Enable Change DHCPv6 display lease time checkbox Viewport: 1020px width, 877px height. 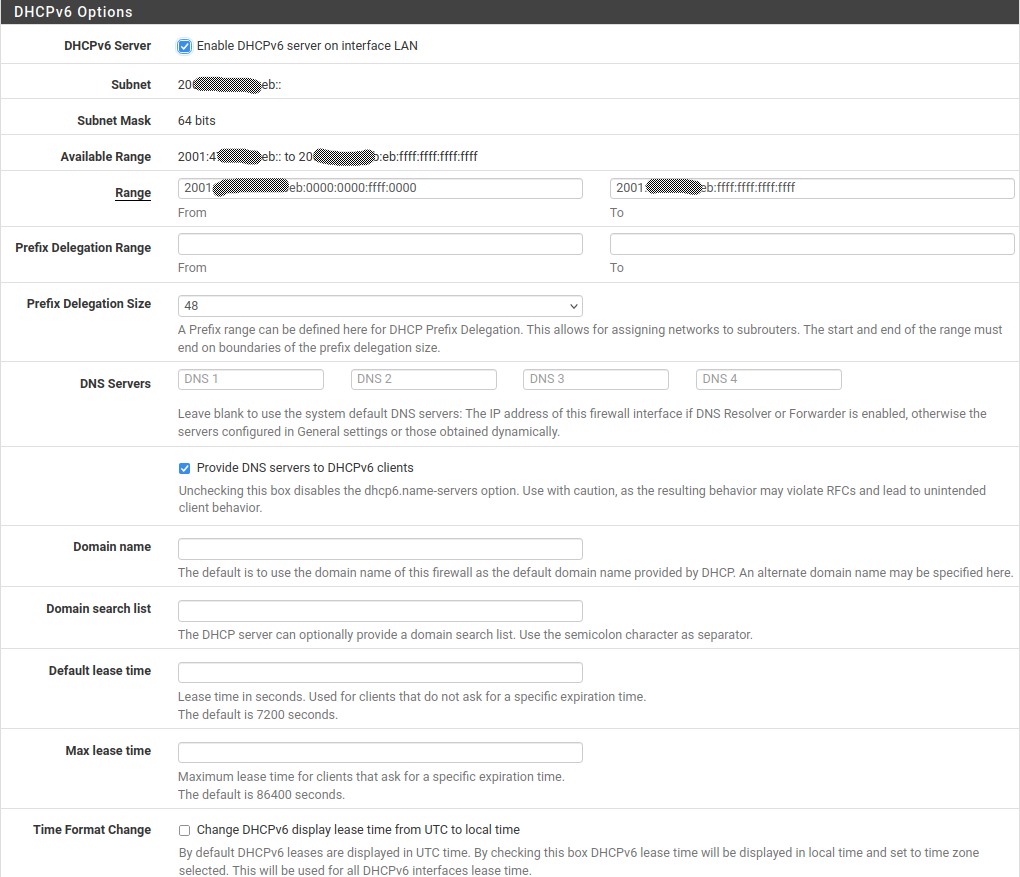(184, 830)
